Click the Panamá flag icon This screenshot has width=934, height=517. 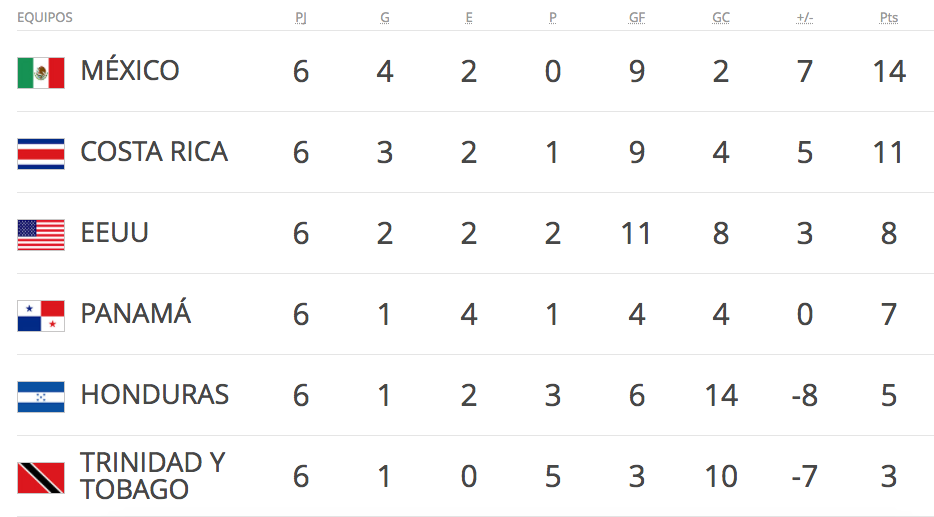tap(41, 315)
